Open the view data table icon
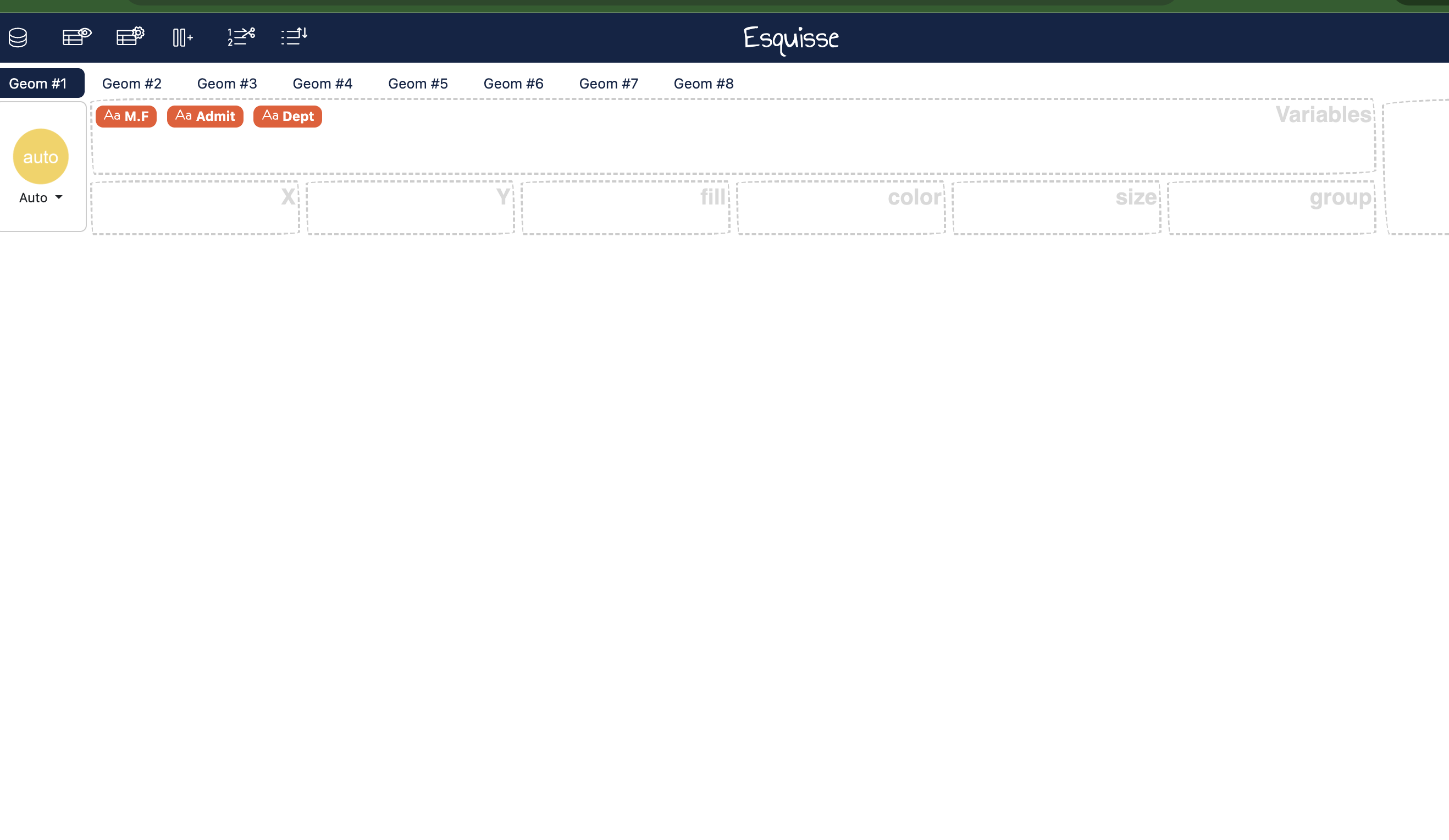 pyautogui.click(x=76, y=37)
